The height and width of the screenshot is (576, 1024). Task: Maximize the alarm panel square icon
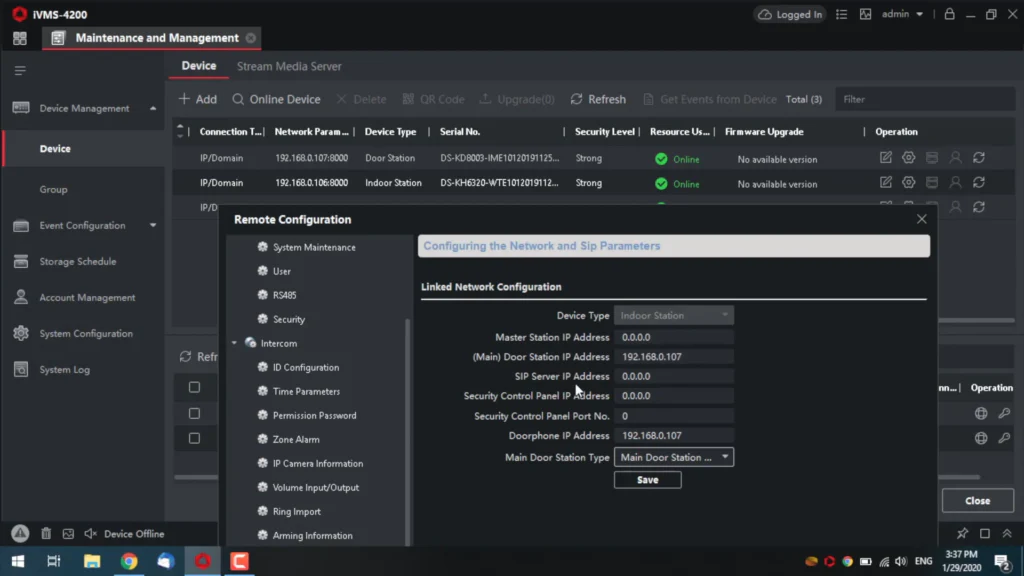[x=985, y=534]
